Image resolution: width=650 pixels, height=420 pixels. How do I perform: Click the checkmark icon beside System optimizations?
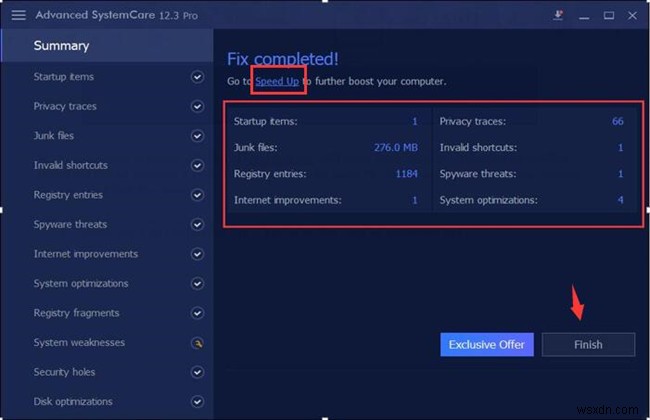(197, 284)
